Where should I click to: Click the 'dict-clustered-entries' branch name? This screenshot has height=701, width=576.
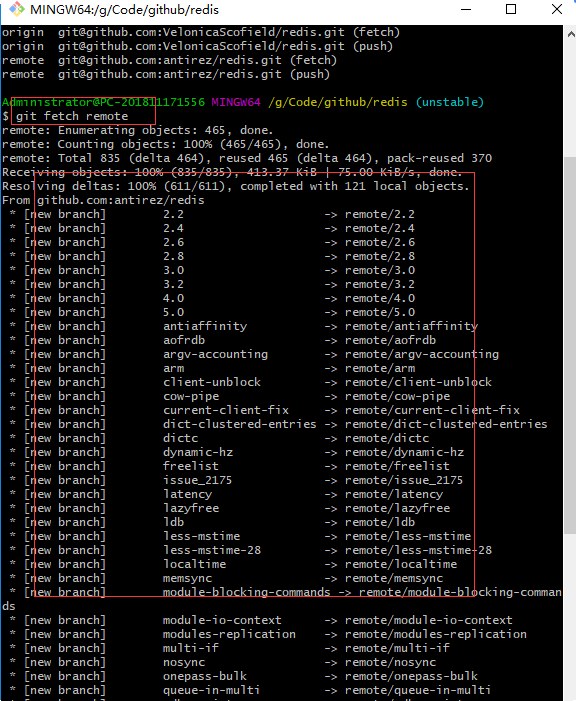240,424
